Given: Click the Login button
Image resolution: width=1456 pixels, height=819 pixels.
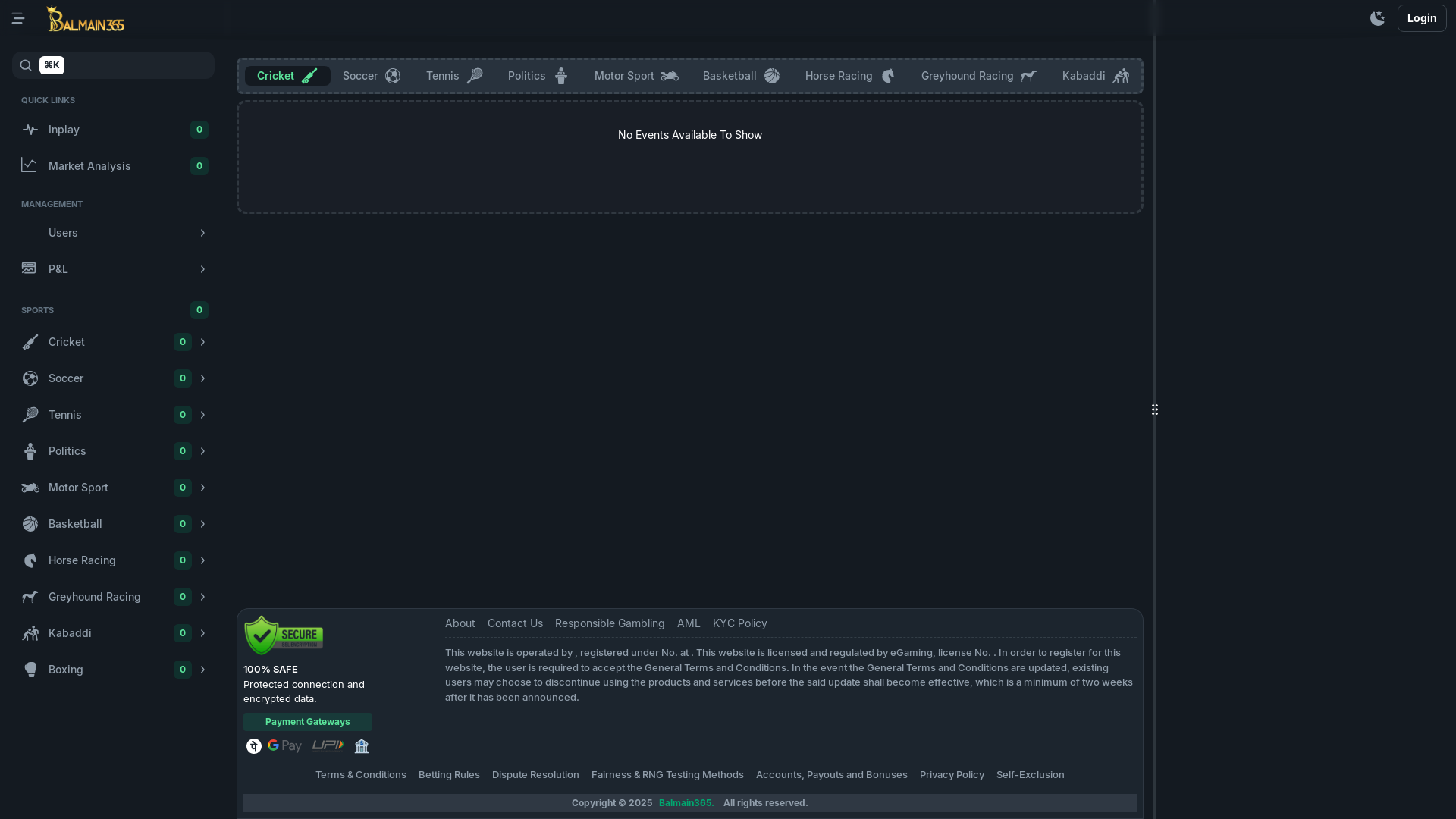Looking at the screenshot, I should coord(1422,18).
